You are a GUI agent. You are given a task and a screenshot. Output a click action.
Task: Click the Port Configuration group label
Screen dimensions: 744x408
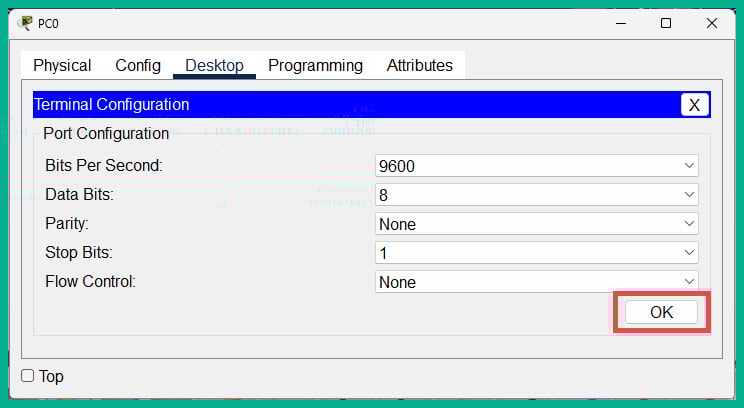106,134
